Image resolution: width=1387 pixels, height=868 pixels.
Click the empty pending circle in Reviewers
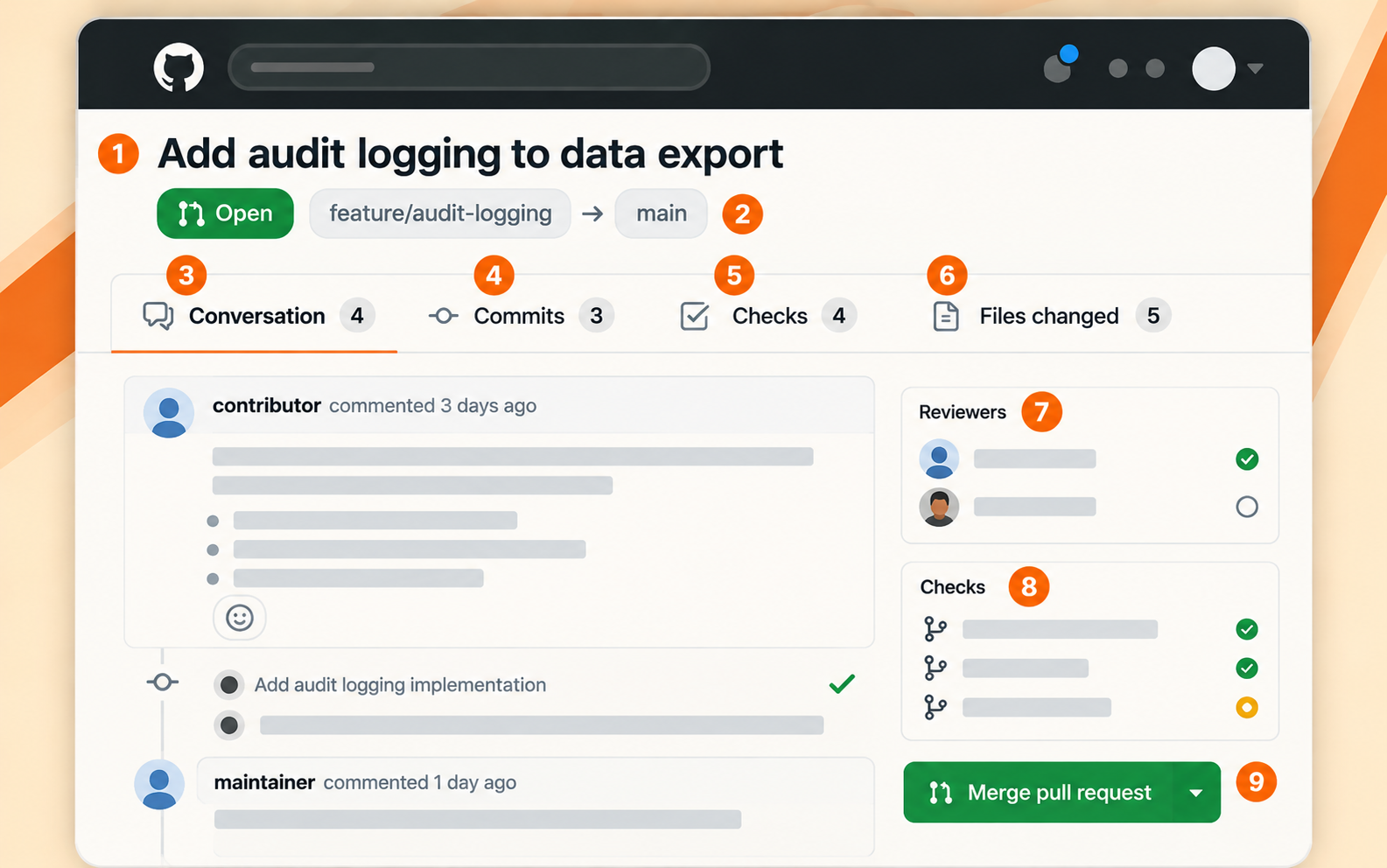pyautogui.click(x=1247, y=507)
